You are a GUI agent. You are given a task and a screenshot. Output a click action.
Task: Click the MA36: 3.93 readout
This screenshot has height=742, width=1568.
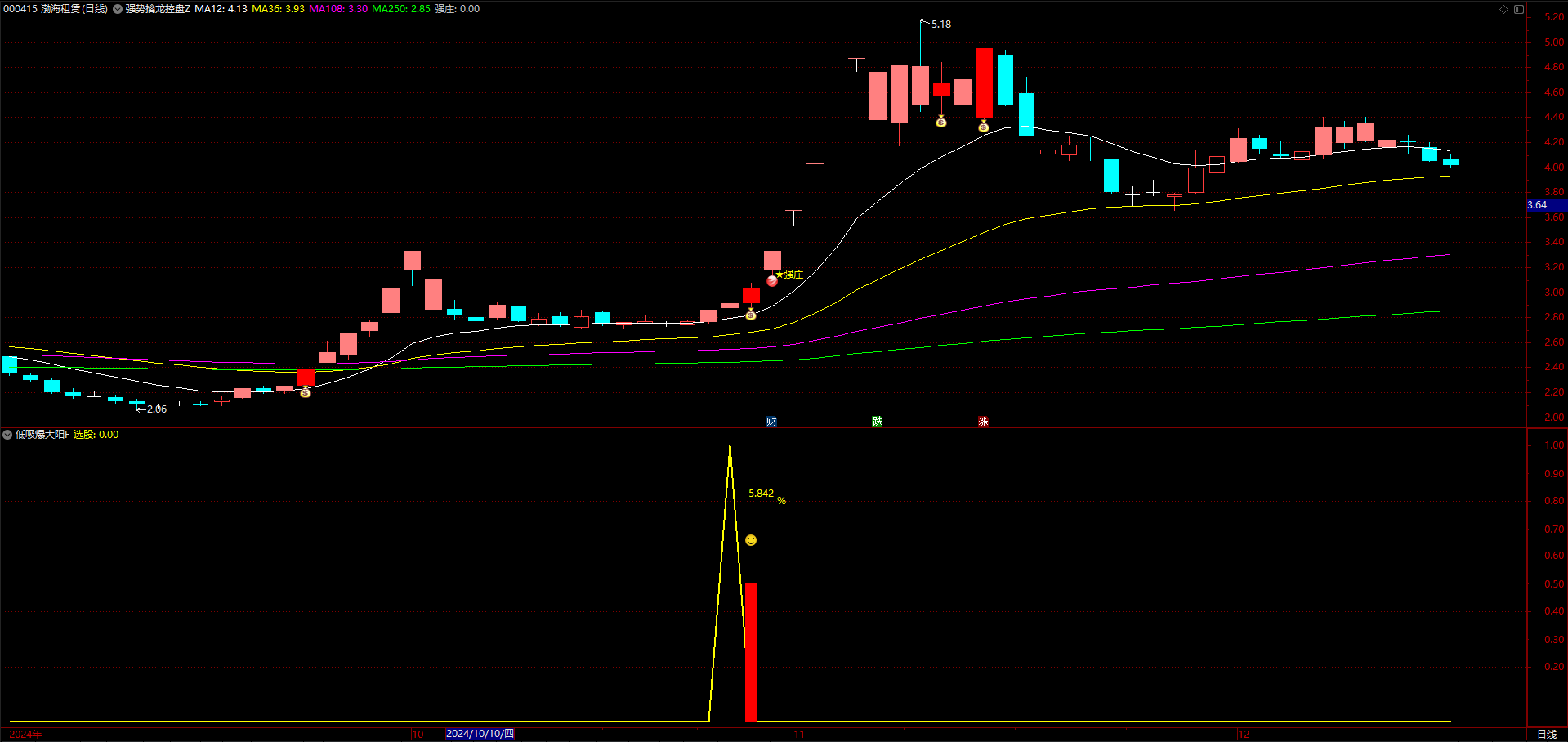[278, 9]
